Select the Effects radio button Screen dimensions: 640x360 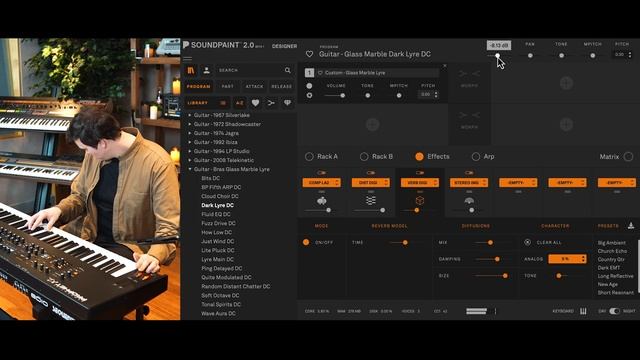[x=419, y=156]
